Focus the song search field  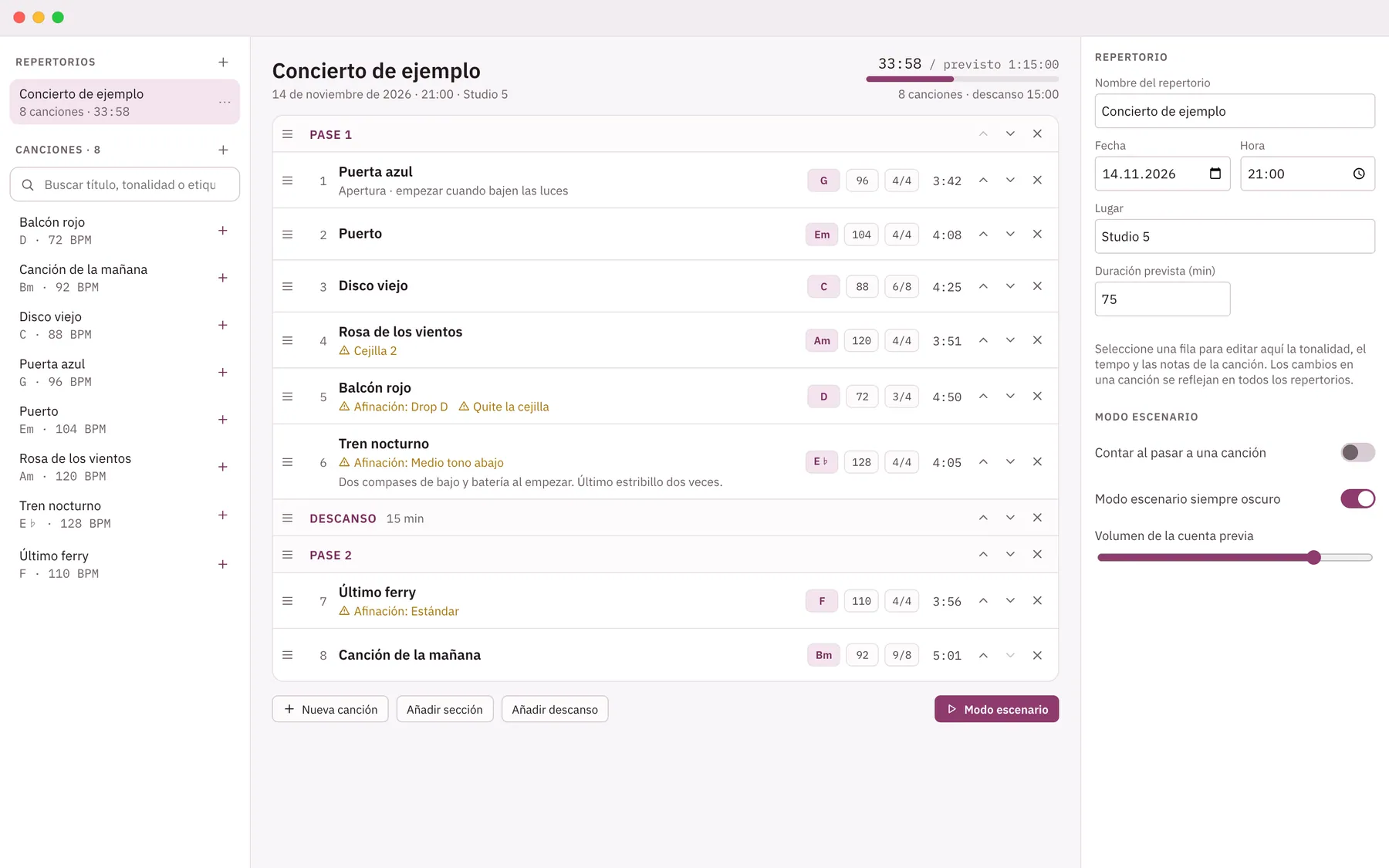click(124, 184)
